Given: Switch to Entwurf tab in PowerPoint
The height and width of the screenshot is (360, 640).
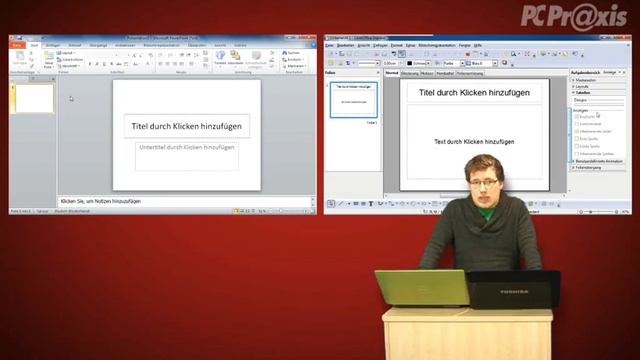Looking at the screenshot, I should point(75,45).
